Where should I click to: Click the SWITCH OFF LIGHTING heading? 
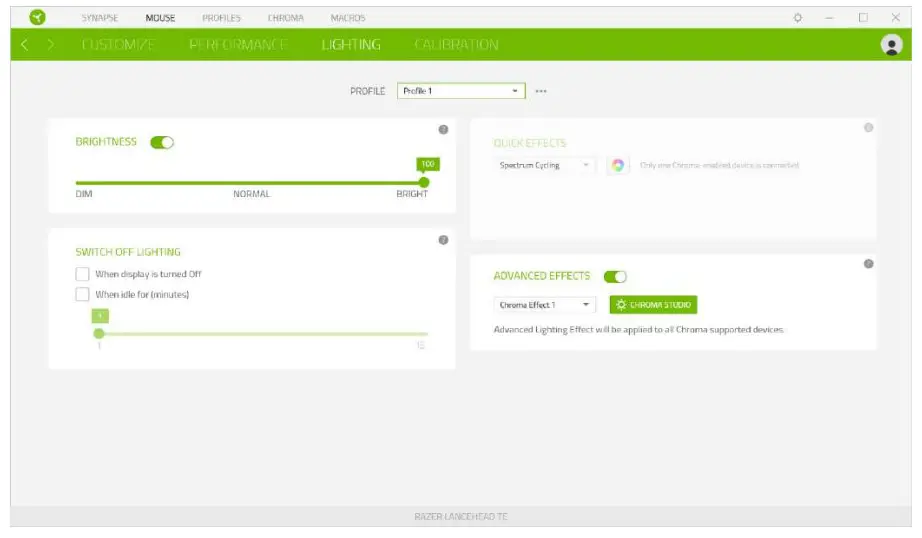pyautogui.click(x=128, y=252)
